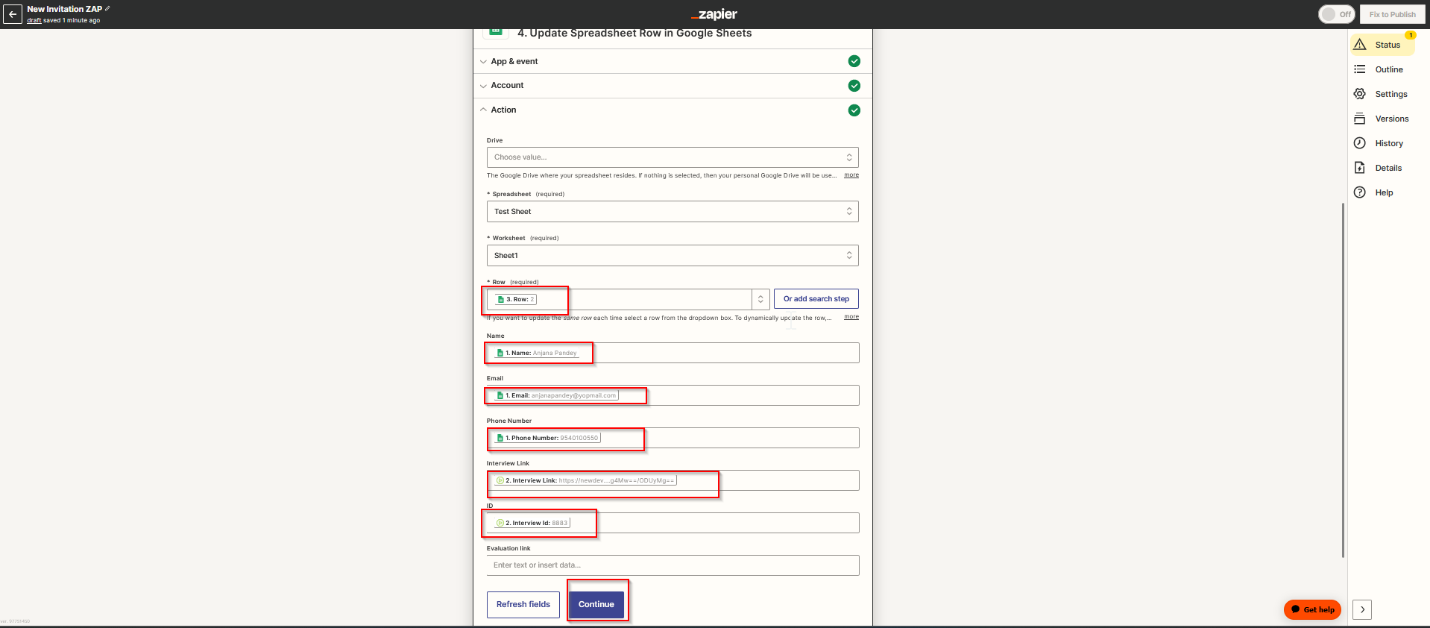
Task: Click Or add search step button
Action: [816, 299]
